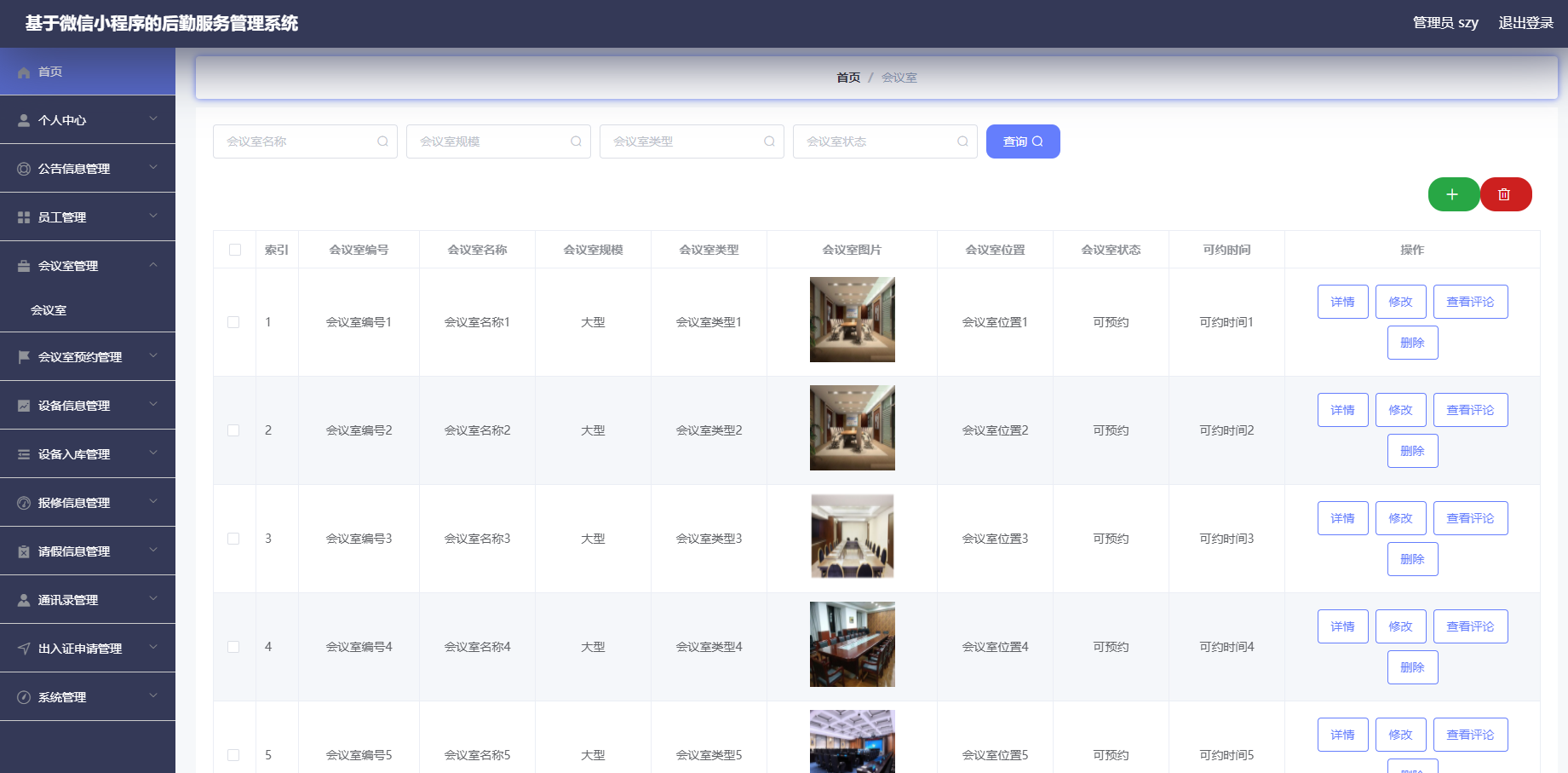Click the 首页 breadcrumb link

click(x=848, y=78)
